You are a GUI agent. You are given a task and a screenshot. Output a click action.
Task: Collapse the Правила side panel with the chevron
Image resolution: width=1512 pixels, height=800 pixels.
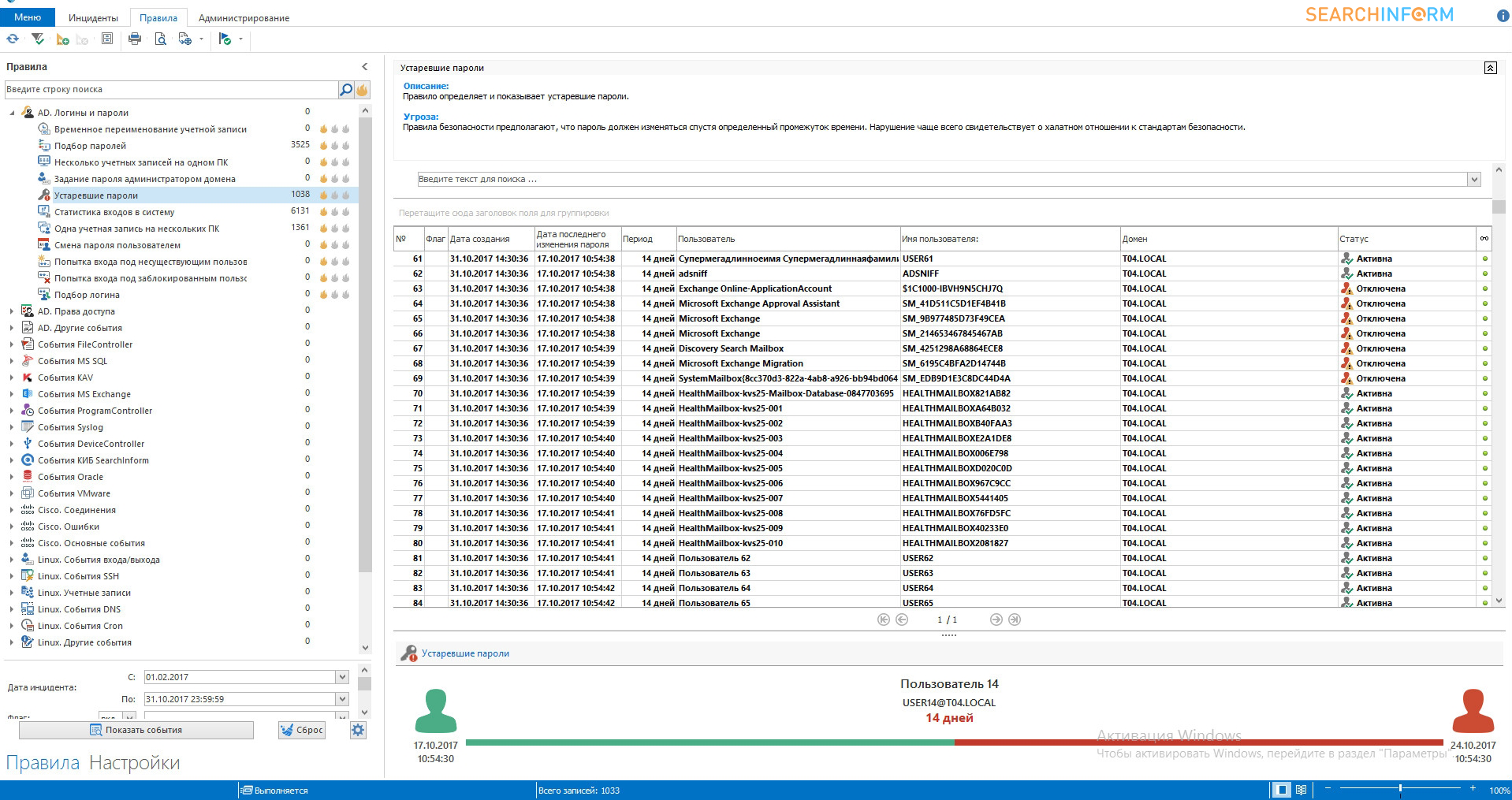tap(364, 67)
